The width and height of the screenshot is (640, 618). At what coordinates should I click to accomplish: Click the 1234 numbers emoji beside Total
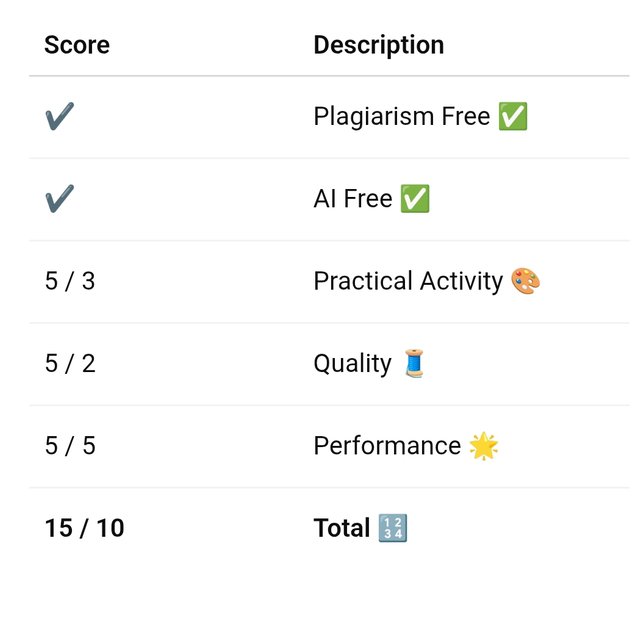pyautogui.click(x=393, y=528)
